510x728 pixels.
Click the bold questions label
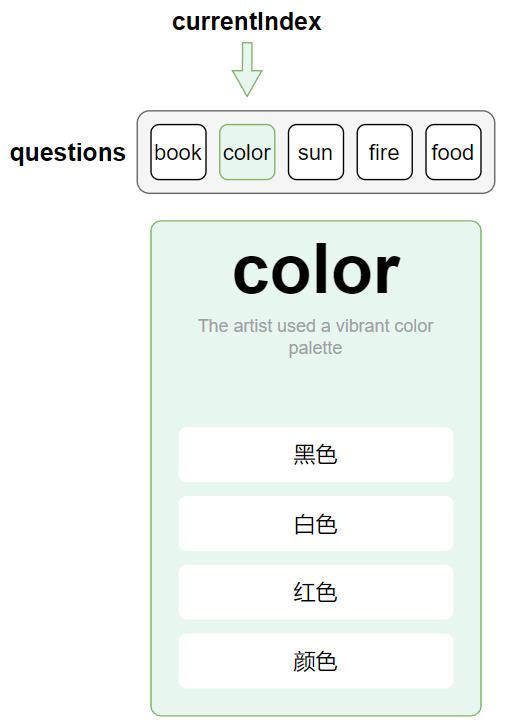68,153
